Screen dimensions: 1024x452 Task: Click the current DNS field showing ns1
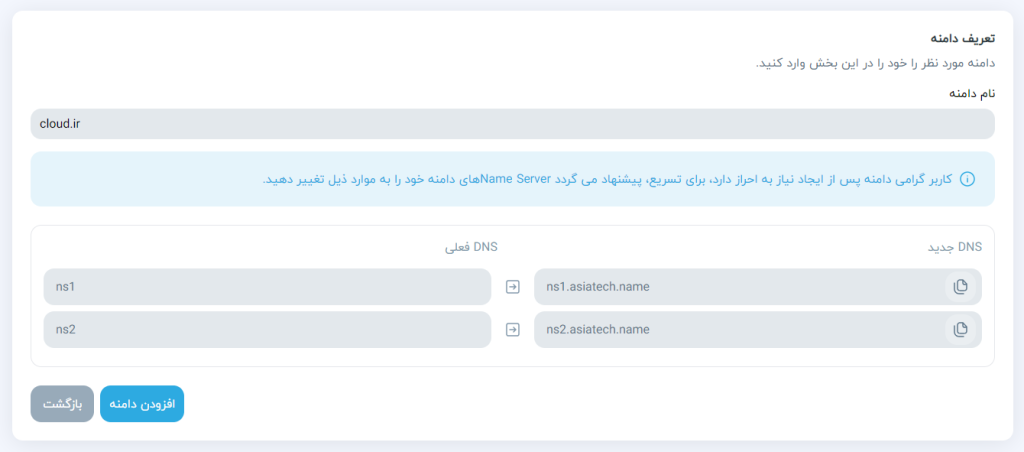[267, 287]
